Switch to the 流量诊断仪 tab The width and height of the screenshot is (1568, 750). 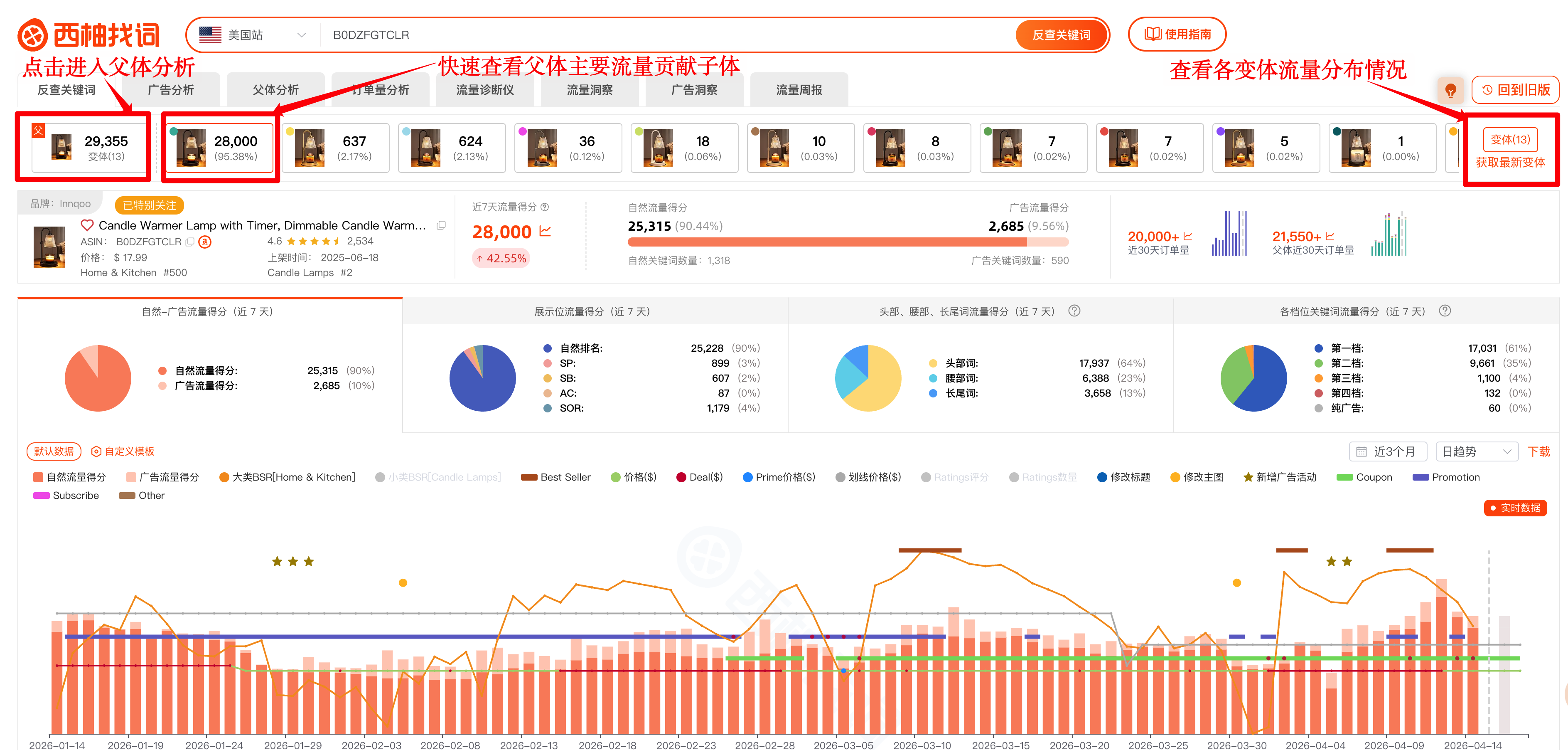485,89
